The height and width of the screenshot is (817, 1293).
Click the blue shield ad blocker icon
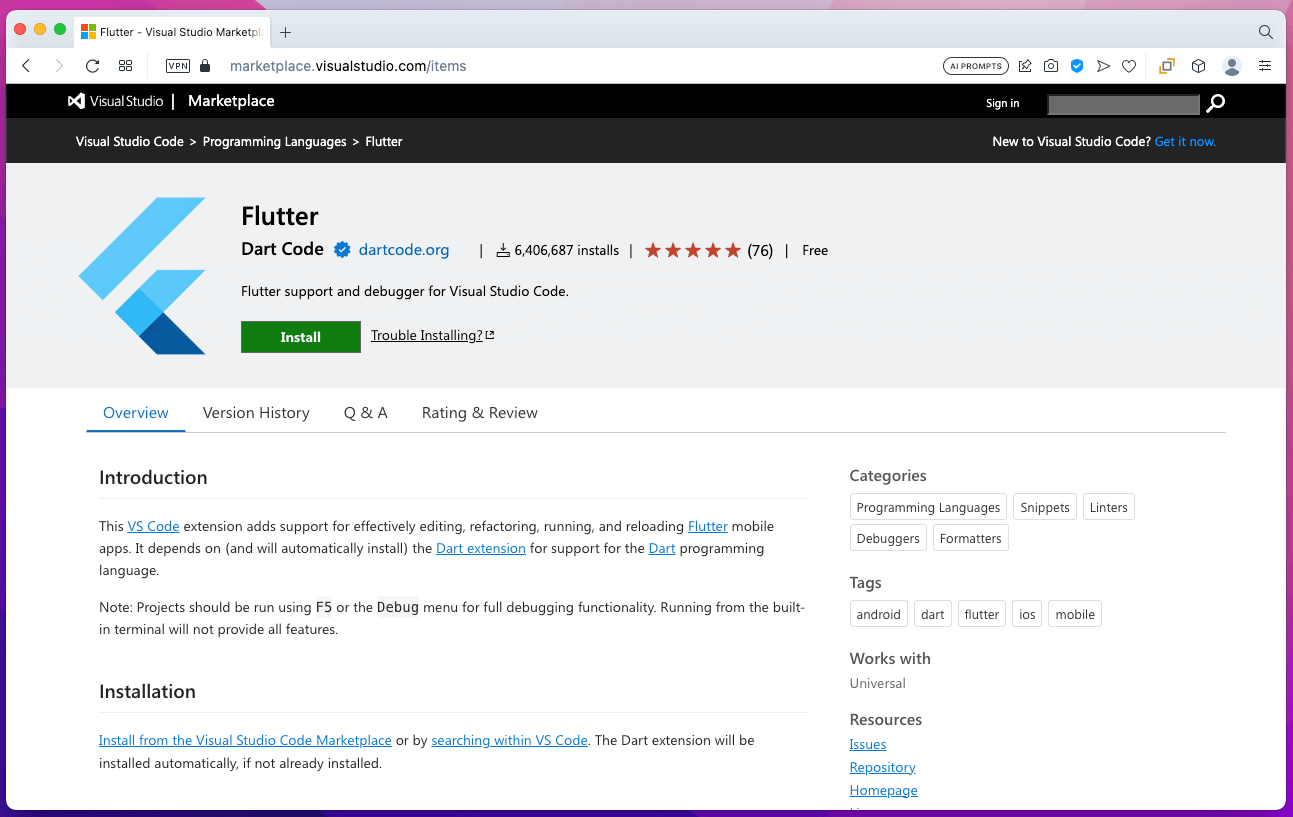pyautogui.click(x=1077, y=66)
